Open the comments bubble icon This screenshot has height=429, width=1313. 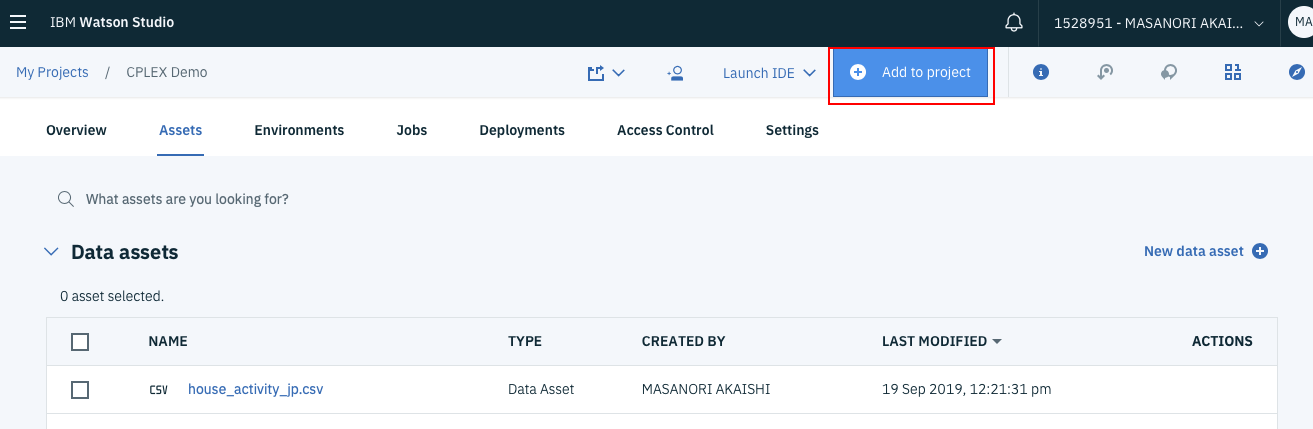point(1168,73)
